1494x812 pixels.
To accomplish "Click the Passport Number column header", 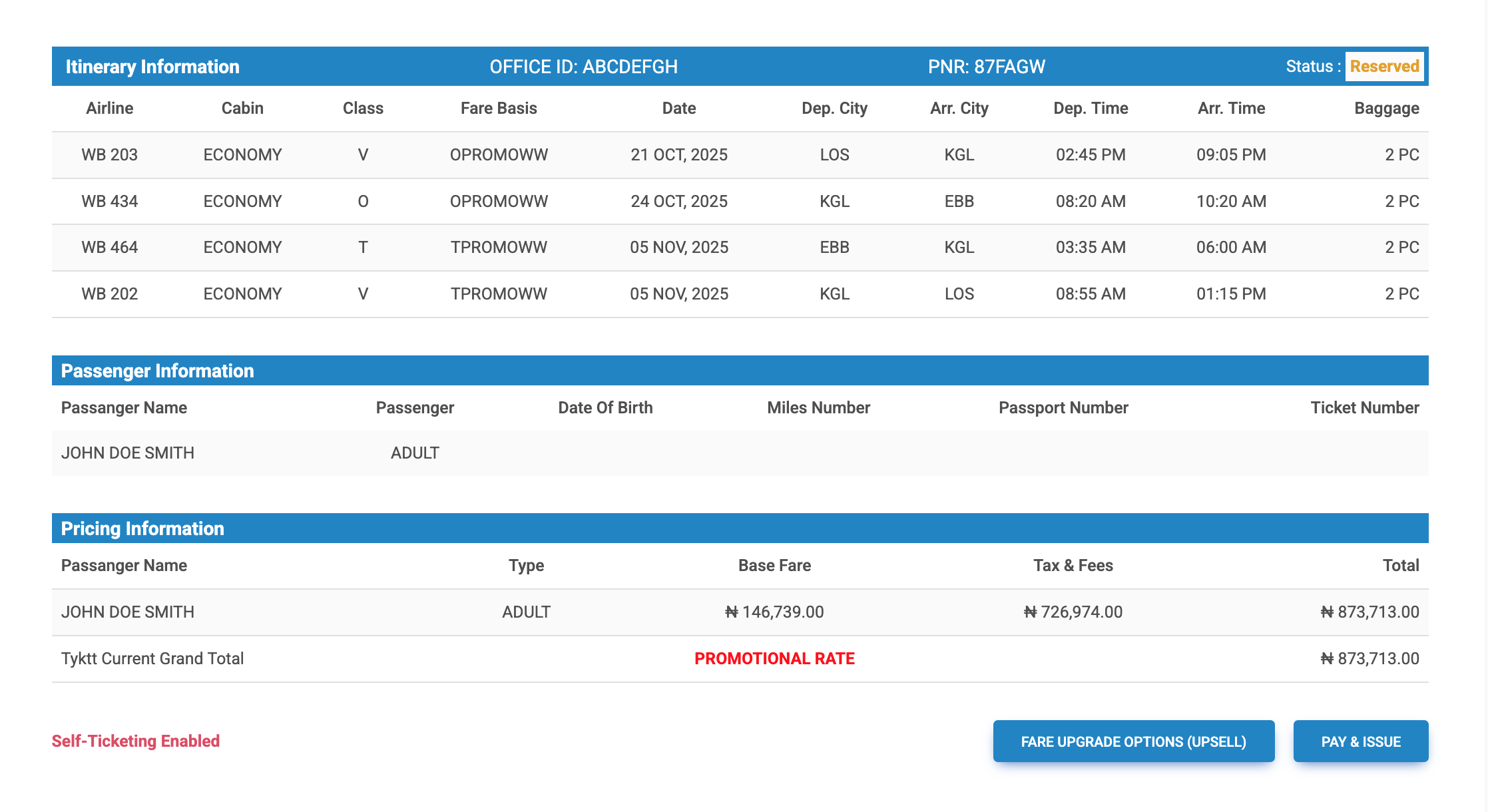I will point(1063,408).
